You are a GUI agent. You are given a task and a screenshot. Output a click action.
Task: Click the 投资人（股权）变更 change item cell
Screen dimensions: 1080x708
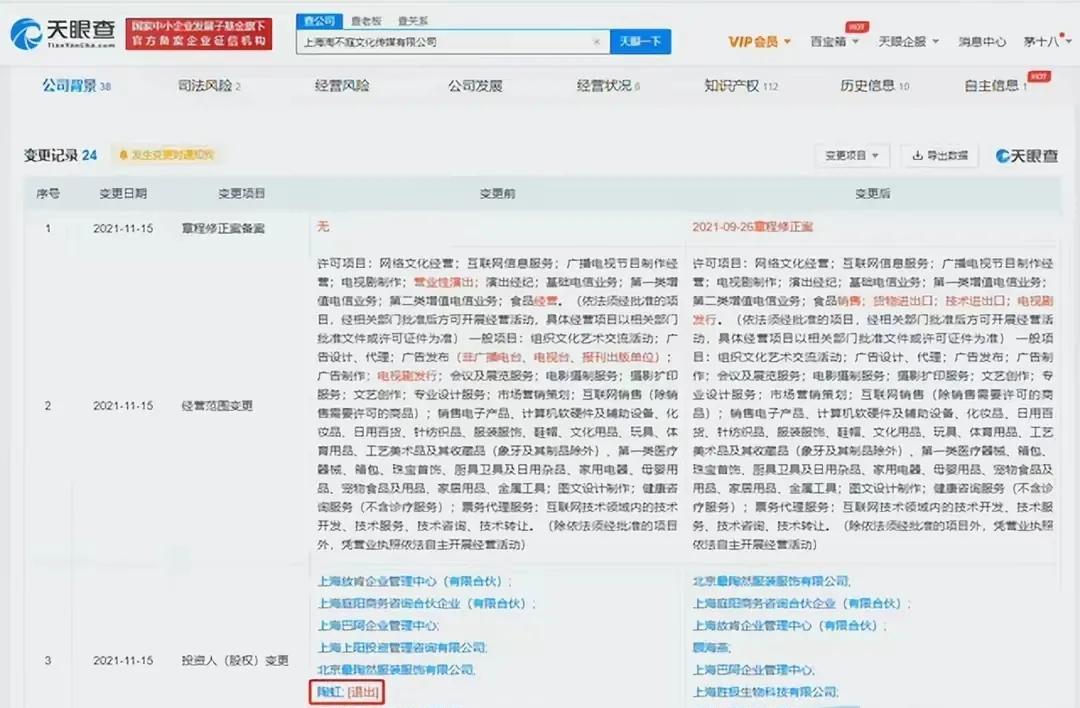pos(235,660)
